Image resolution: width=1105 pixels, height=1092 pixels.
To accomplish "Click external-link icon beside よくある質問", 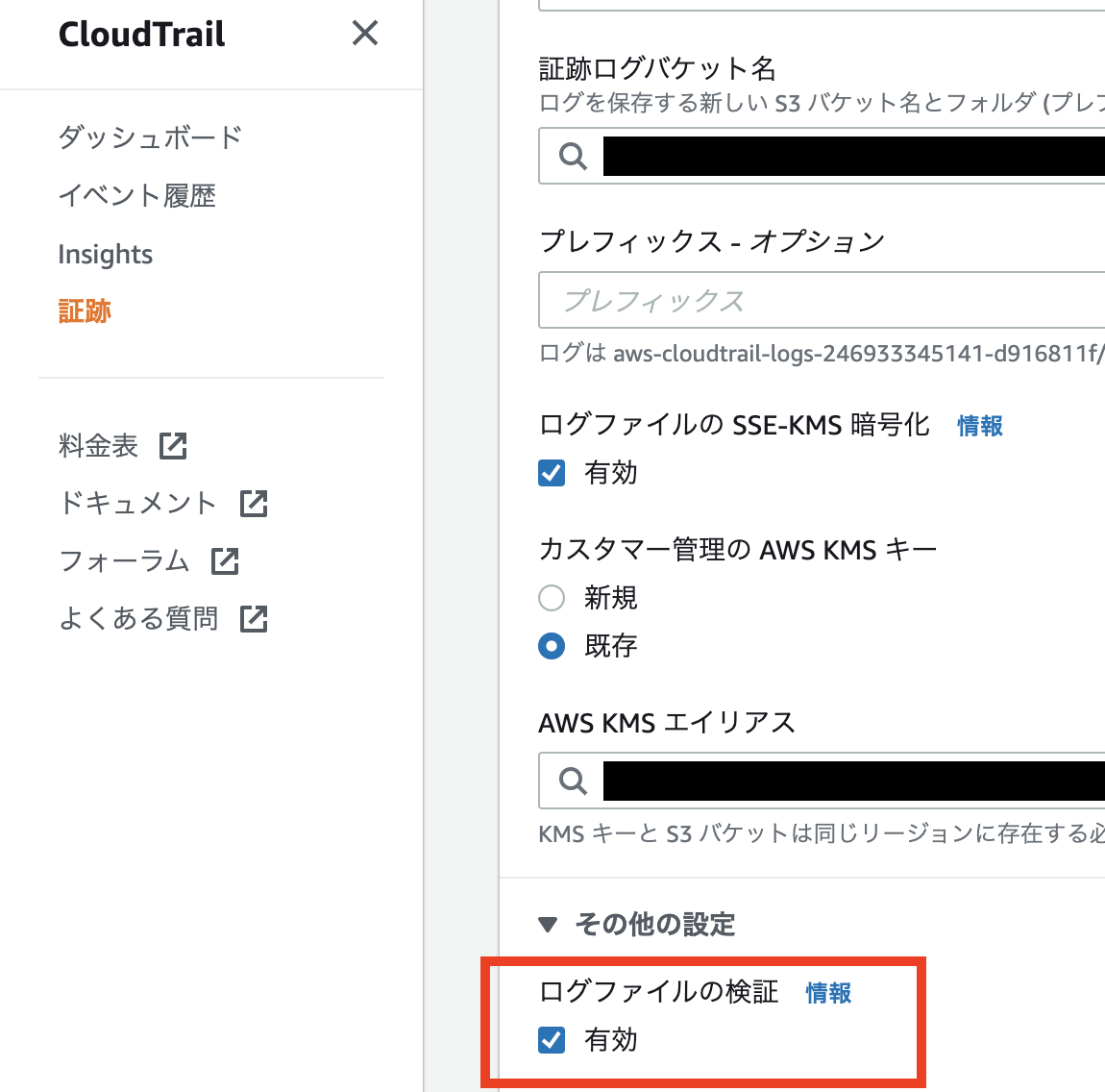I will tap(254, 620).
